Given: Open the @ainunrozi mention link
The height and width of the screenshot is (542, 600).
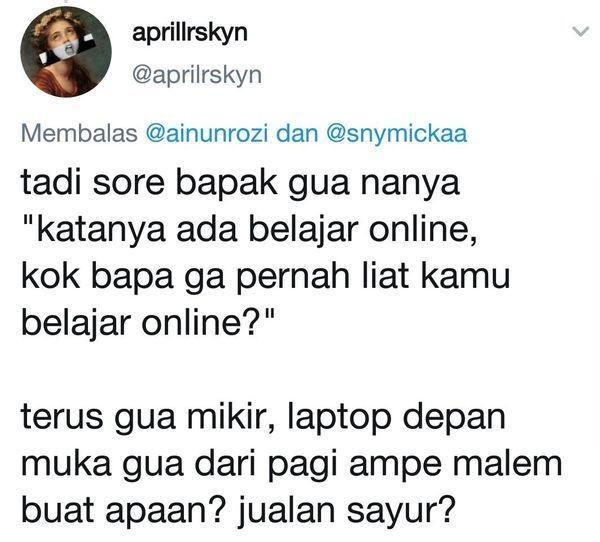Looking at the screenshot, I should pos(207,134).
